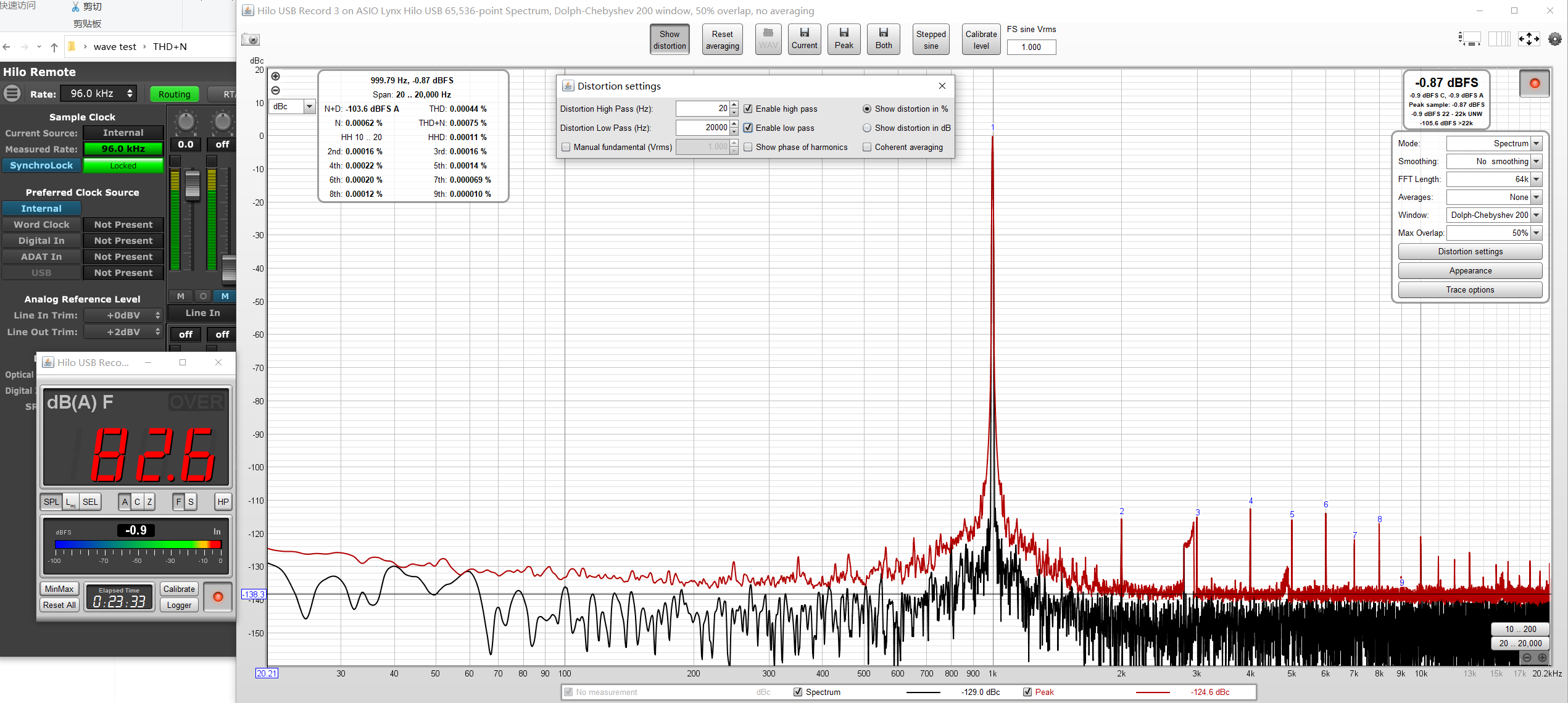Viewport: 1568px width, 703px height.
Task: Open the dBc axis units dropdown
Action: click(293, 107)
